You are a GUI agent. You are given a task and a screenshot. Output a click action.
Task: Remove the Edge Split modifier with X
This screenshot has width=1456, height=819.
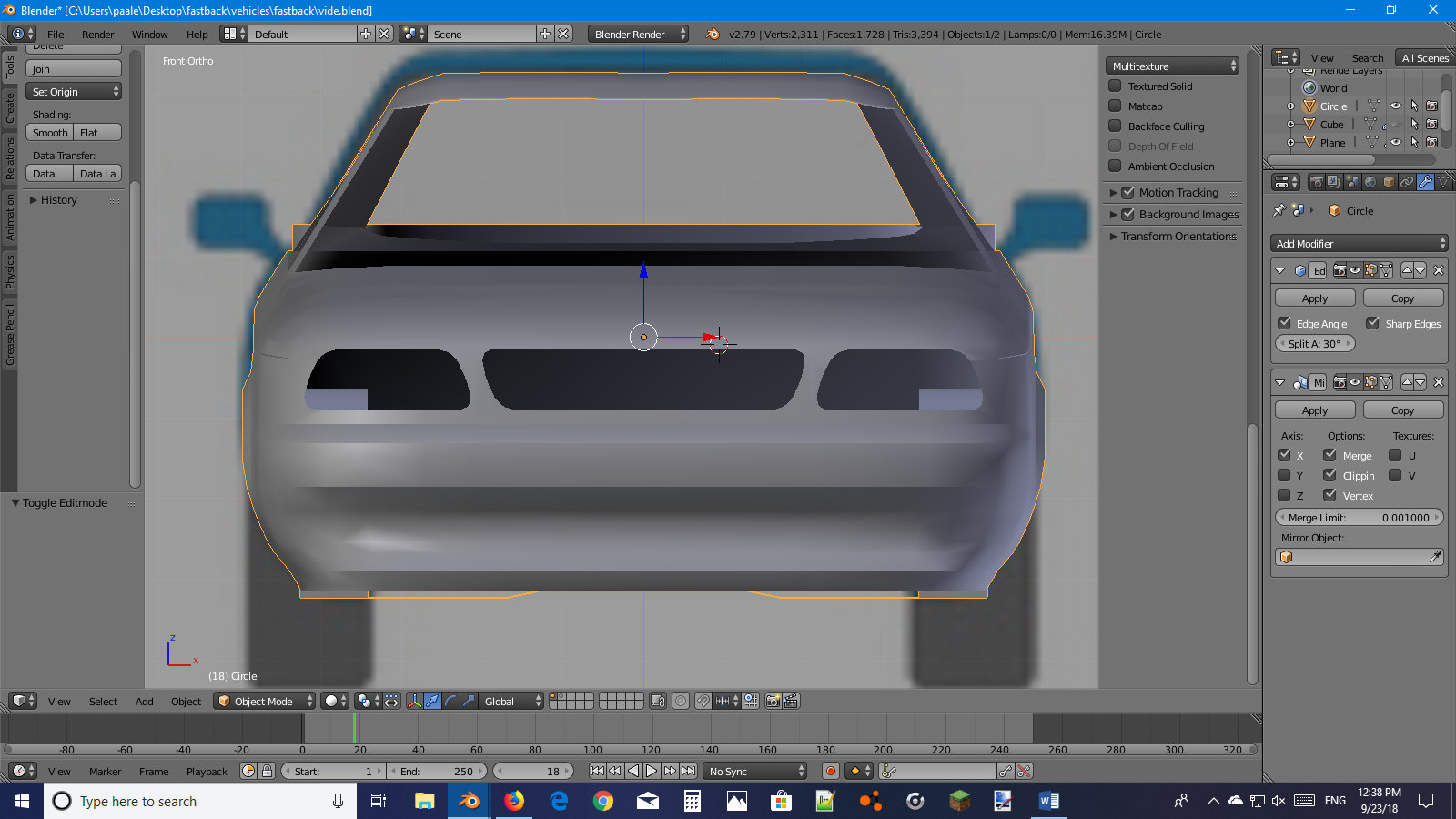(1439, 270)
